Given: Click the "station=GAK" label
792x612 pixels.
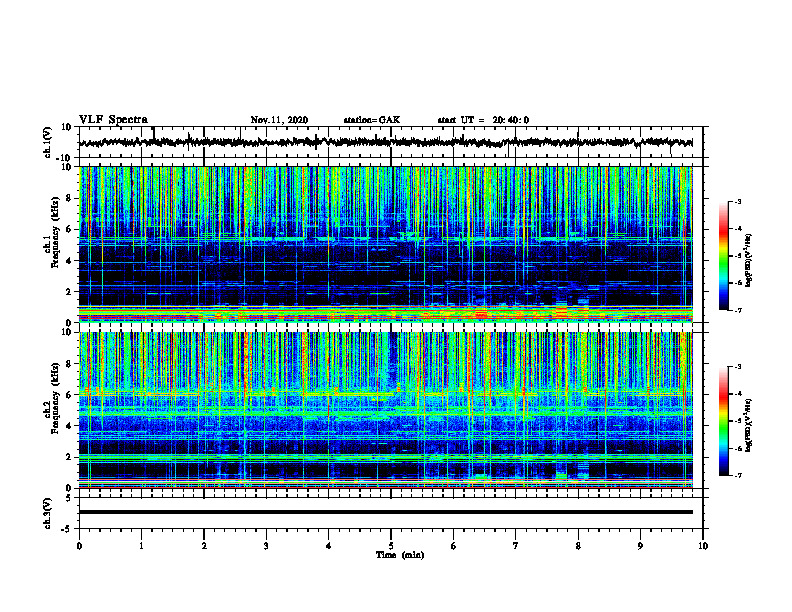Looking at the screenshot, I should point(372,120).
